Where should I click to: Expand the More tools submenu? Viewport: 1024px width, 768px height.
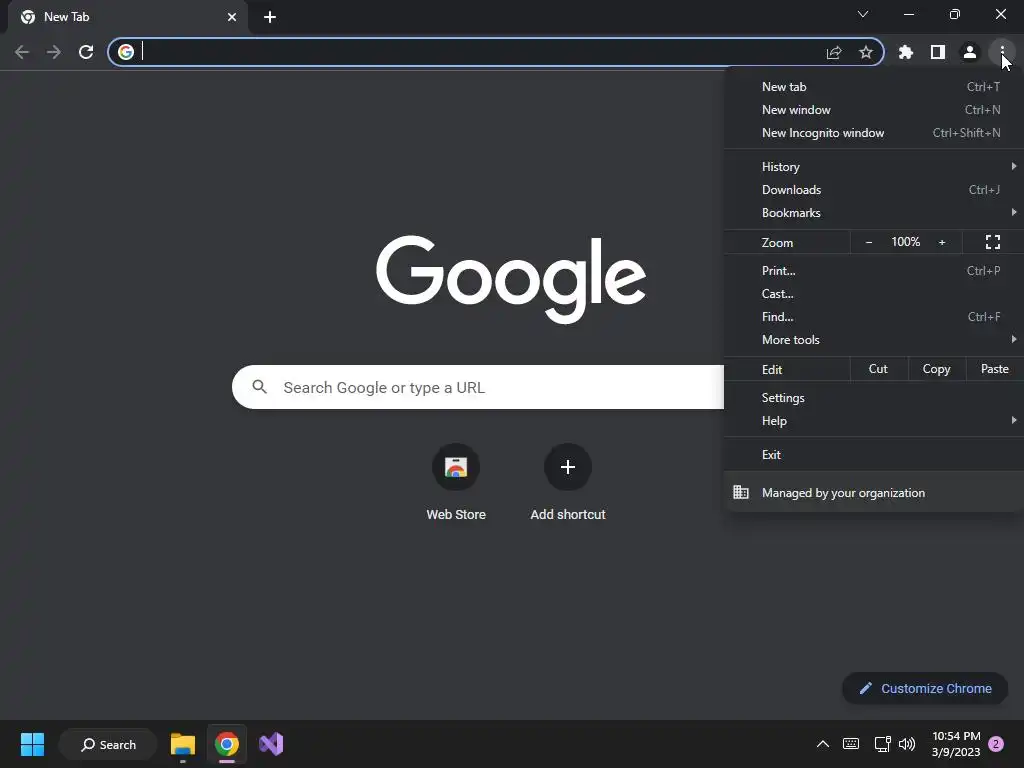(x=874, y=340)
